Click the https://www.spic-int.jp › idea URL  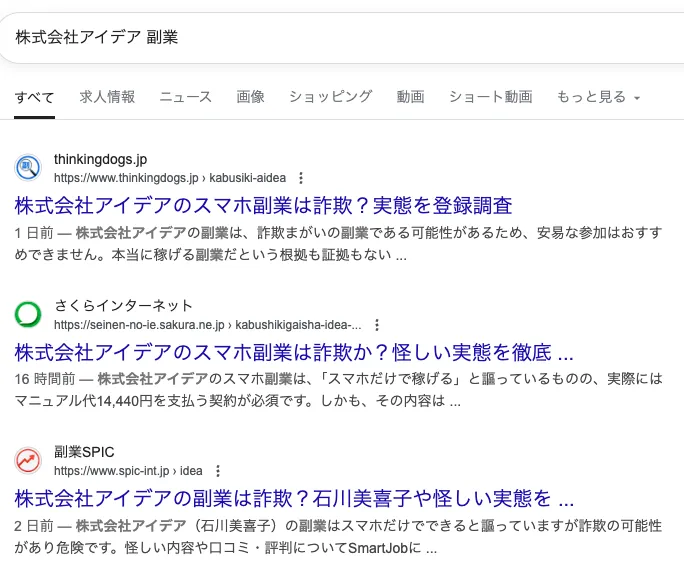pos(128,471)
